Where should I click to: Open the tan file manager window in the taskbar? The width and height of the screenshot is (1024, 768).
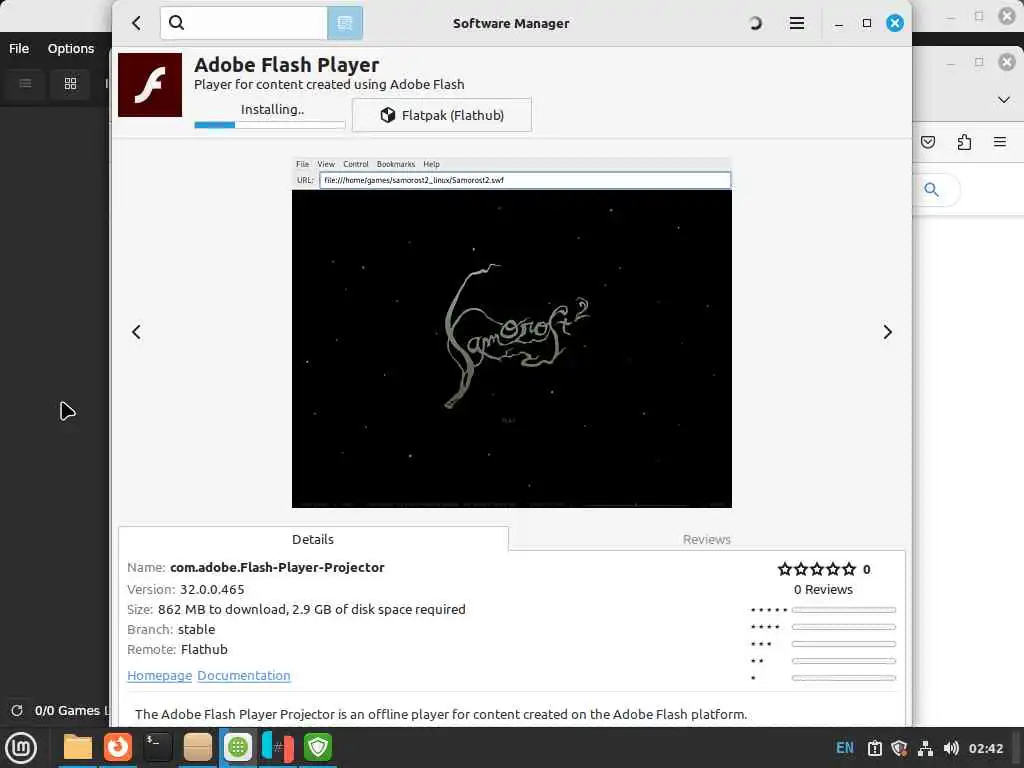197,747
